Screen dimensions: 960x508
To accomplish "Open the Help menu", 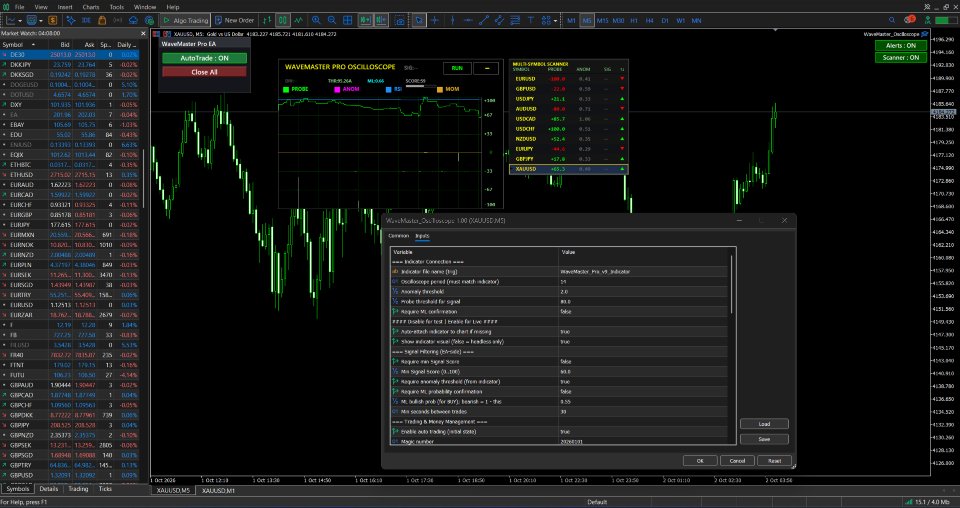I will click(x=173, y=7).
